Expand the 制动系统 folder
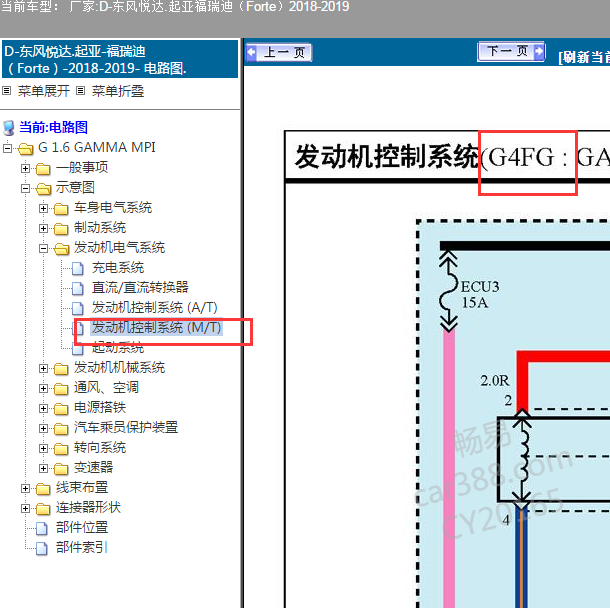 [43, 228]
